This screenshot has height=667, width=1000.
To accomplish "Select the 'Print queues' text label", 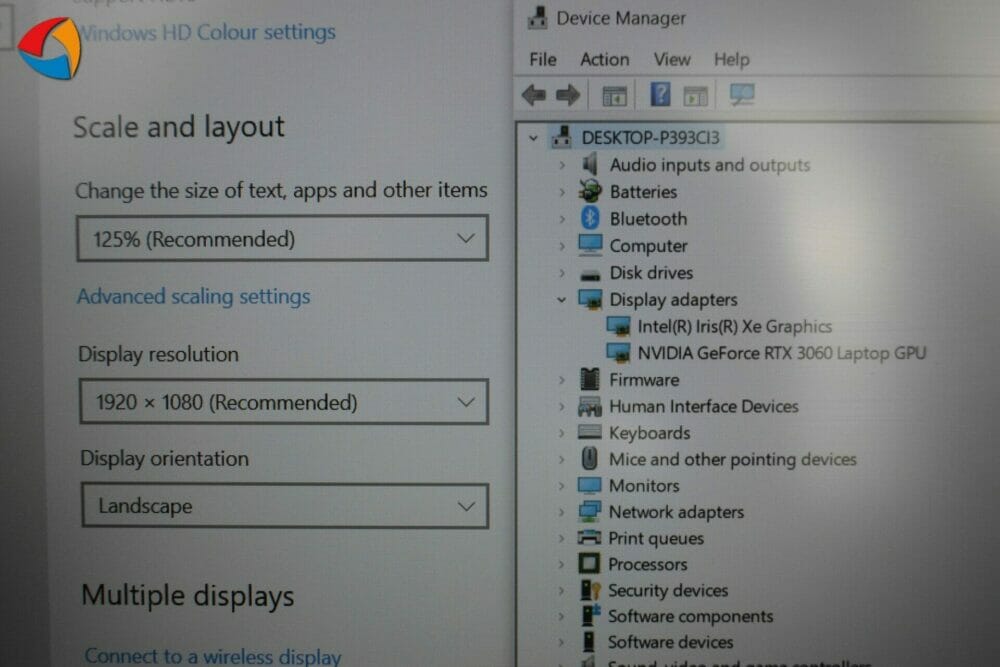I will click(x=656, y=539).
